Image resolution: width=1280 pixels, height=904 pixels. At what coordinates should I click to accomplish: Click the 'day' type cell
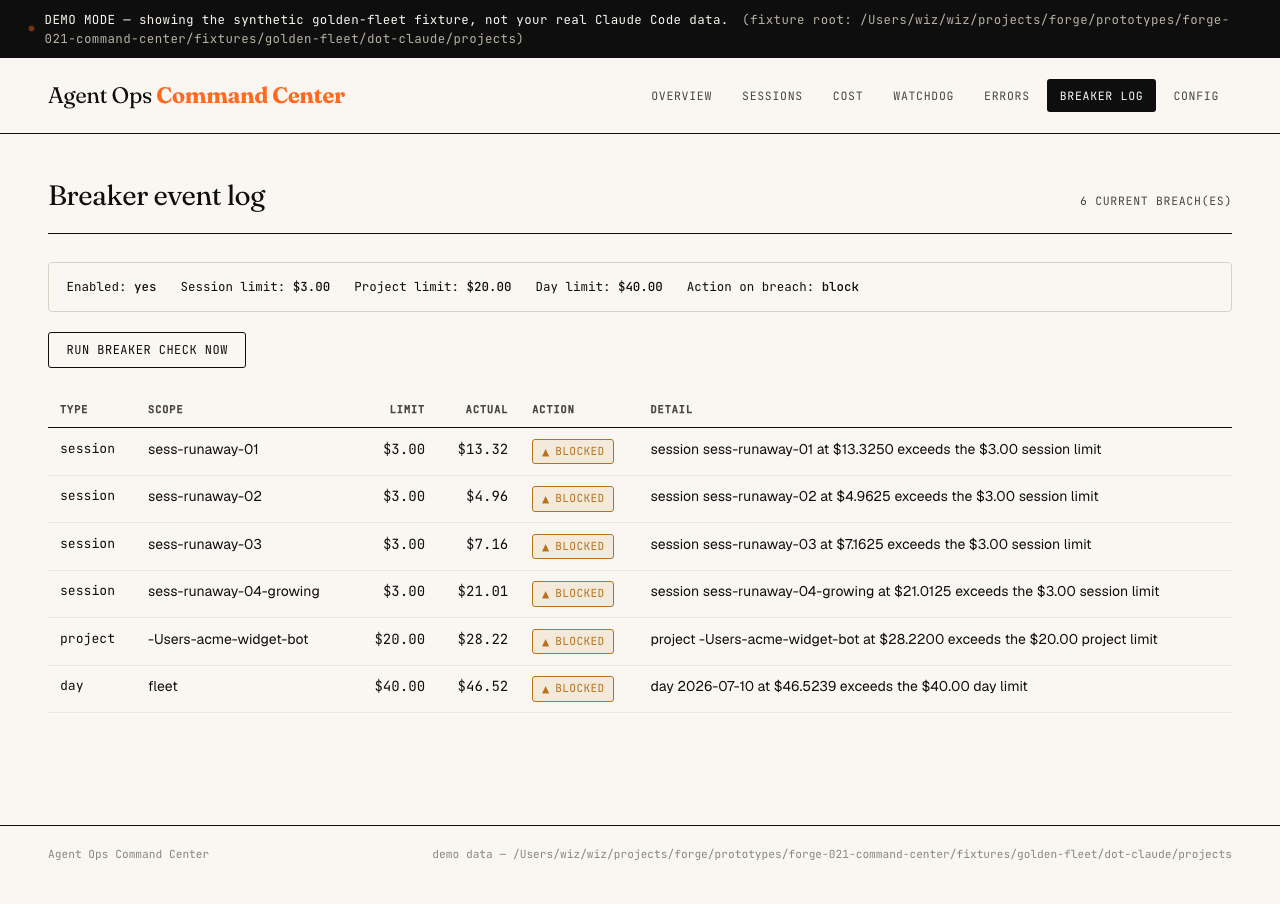click(x=72, y=686)
